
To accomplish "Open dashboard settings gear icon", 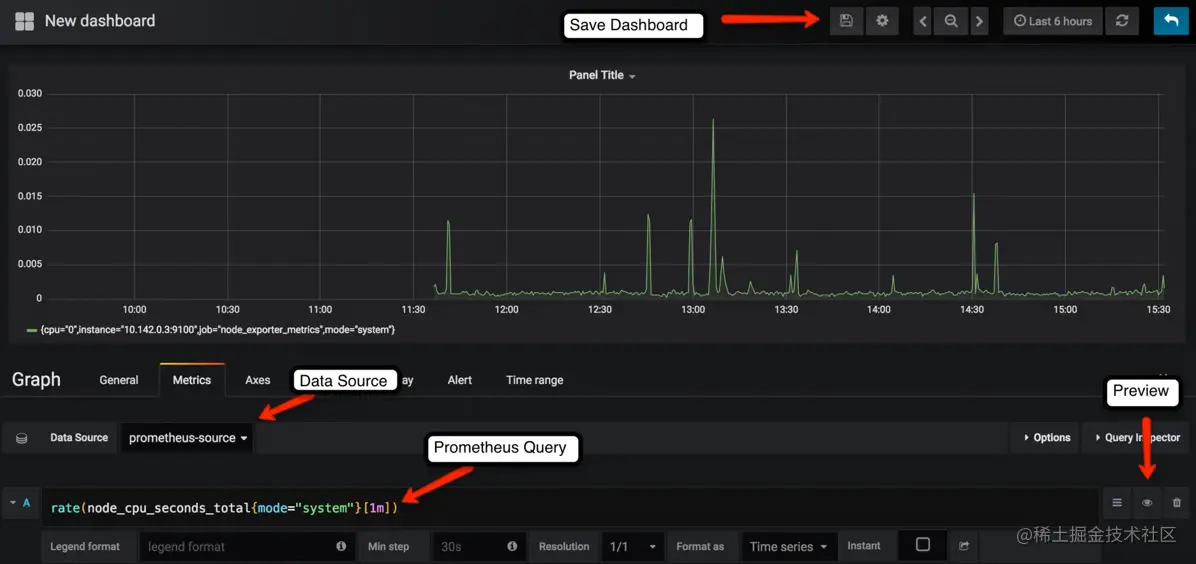I will 883,21.
